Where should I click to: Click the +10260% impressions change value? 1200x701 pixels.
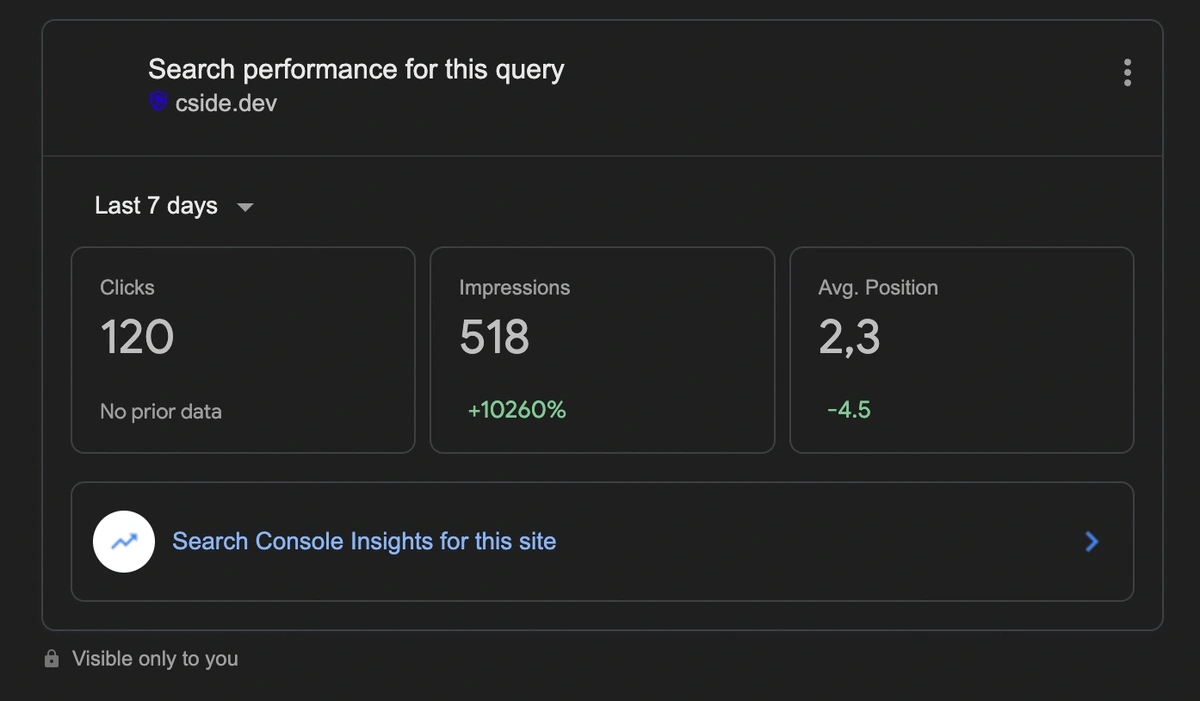pos(517,409)
